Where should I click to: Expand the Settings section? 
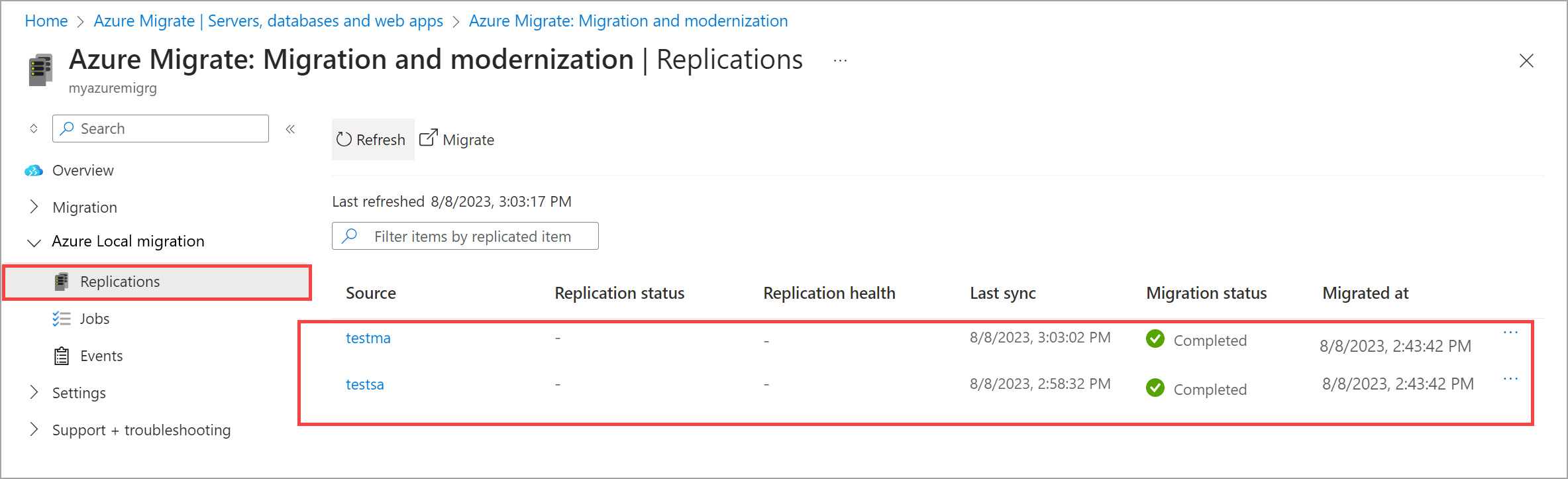click(x=34, y=392)
